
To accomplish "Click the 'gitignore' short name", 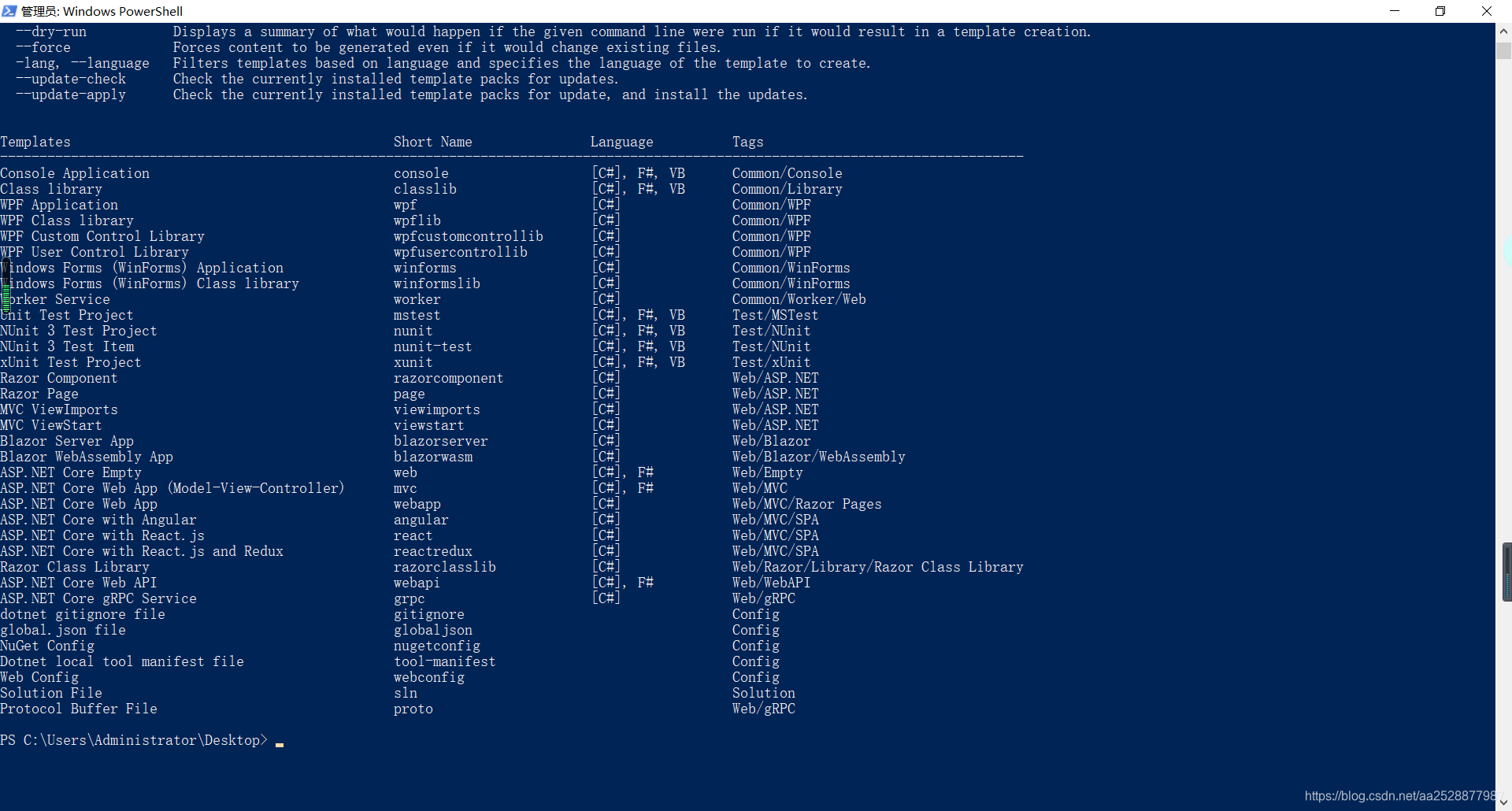I will tap(429, 614).
